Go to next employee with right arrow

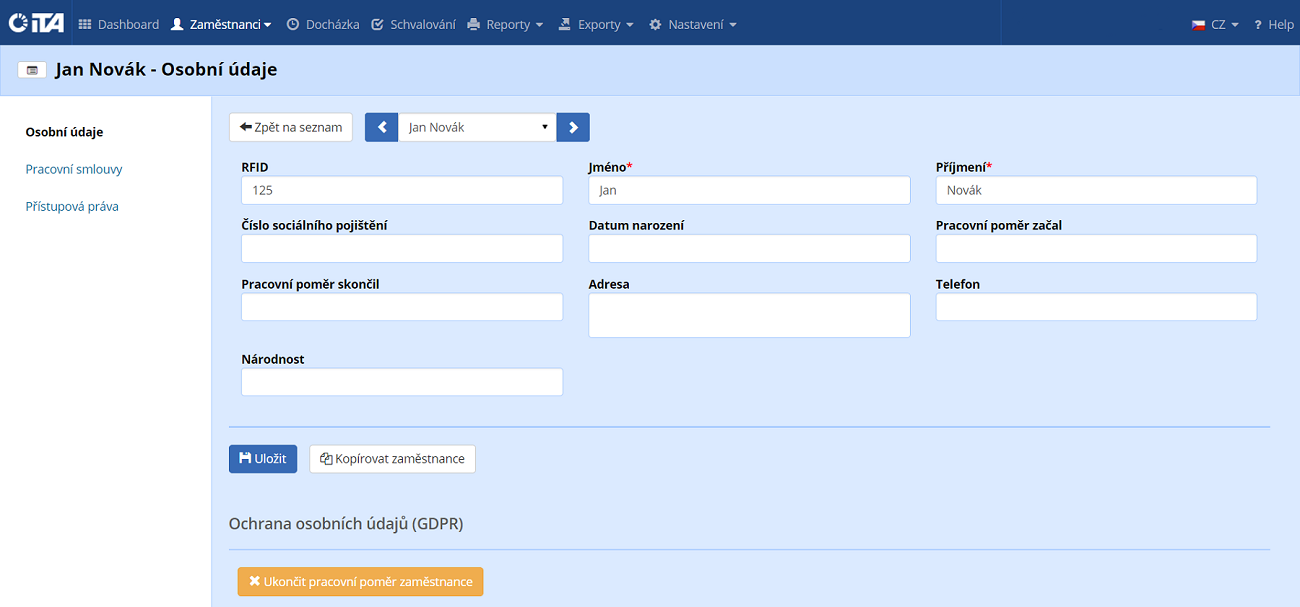(x=573, y=127)
